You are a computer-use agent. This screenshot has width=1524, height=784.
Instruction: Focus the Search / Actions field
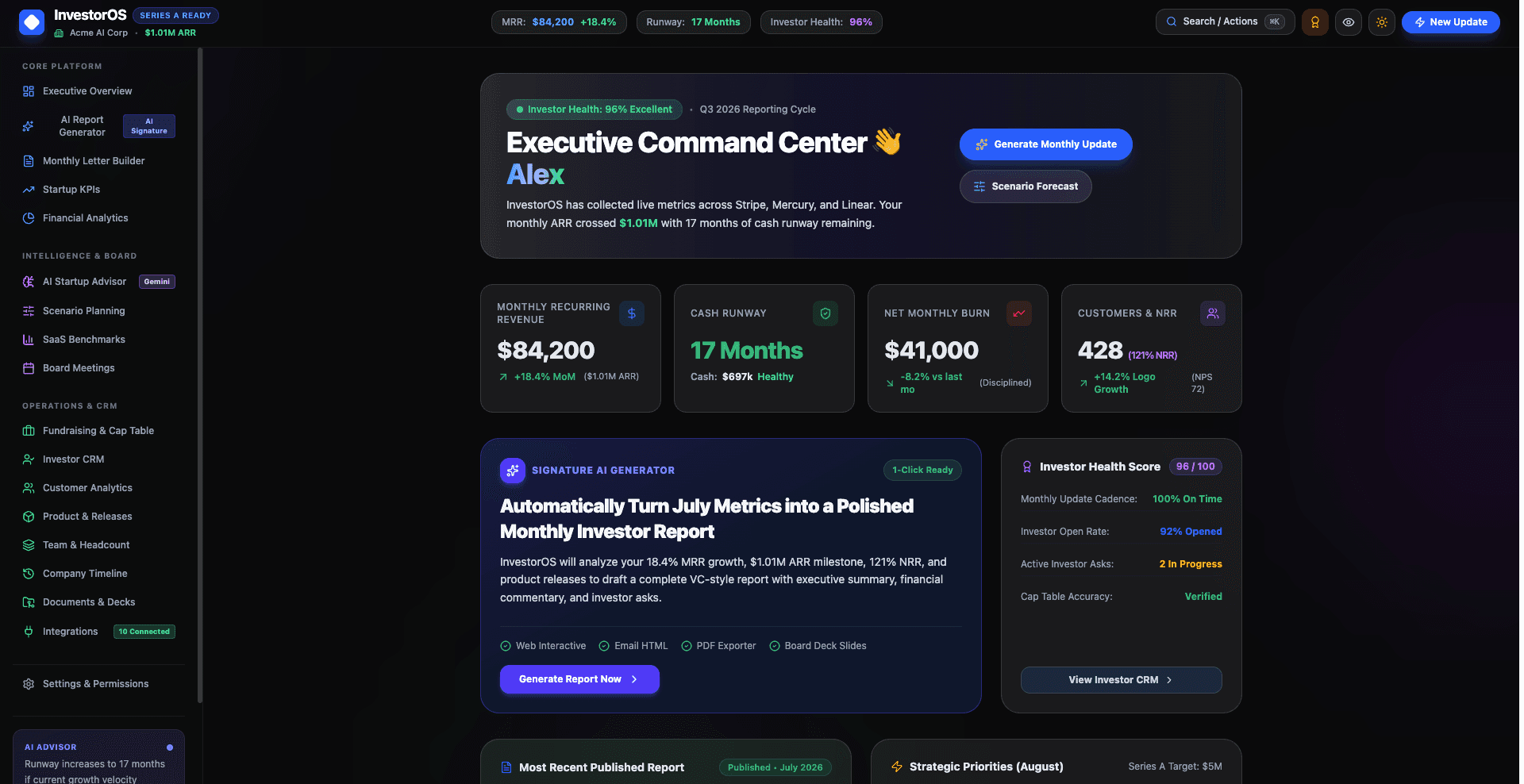click(x=1225, y=22)
